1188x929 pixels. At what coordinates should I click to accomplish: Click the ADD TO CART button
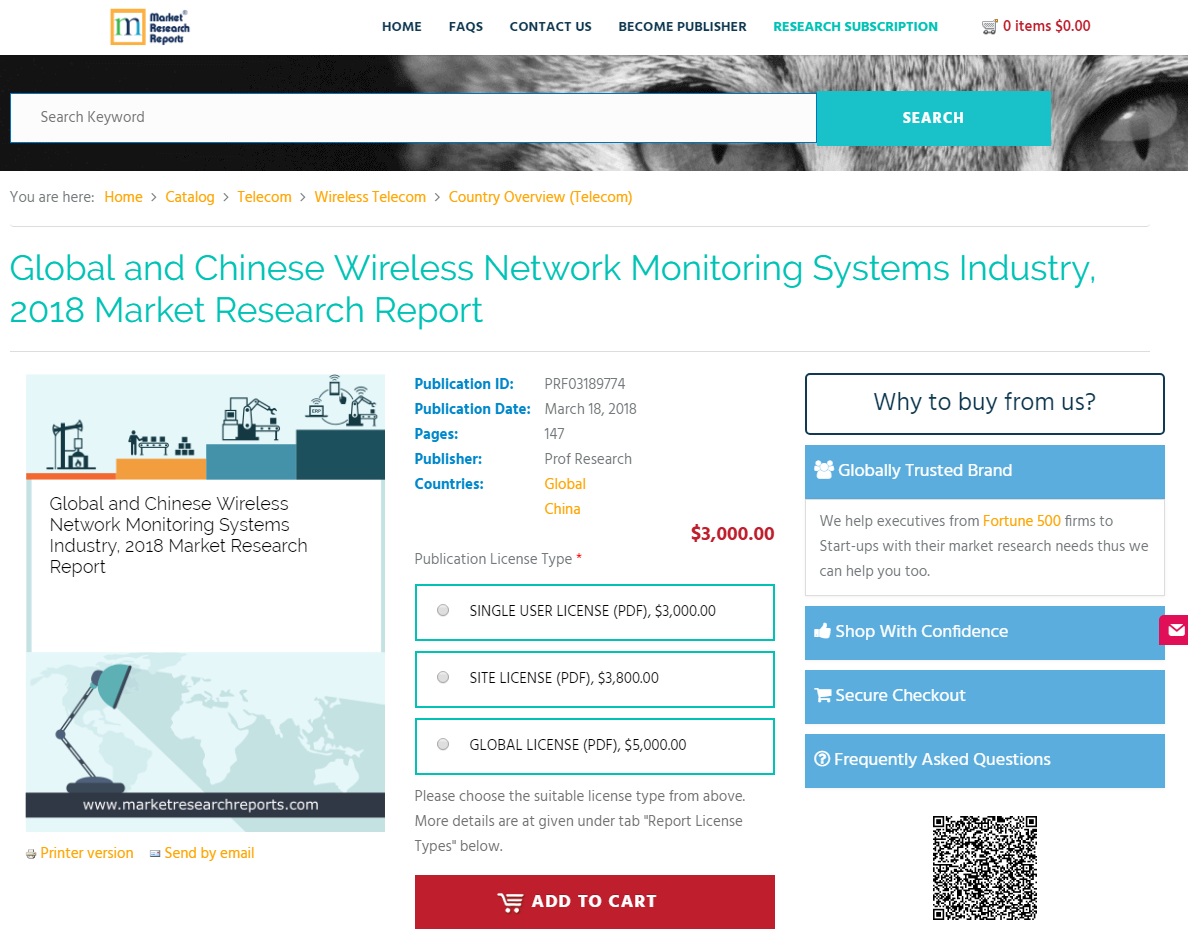pos(594,901)
